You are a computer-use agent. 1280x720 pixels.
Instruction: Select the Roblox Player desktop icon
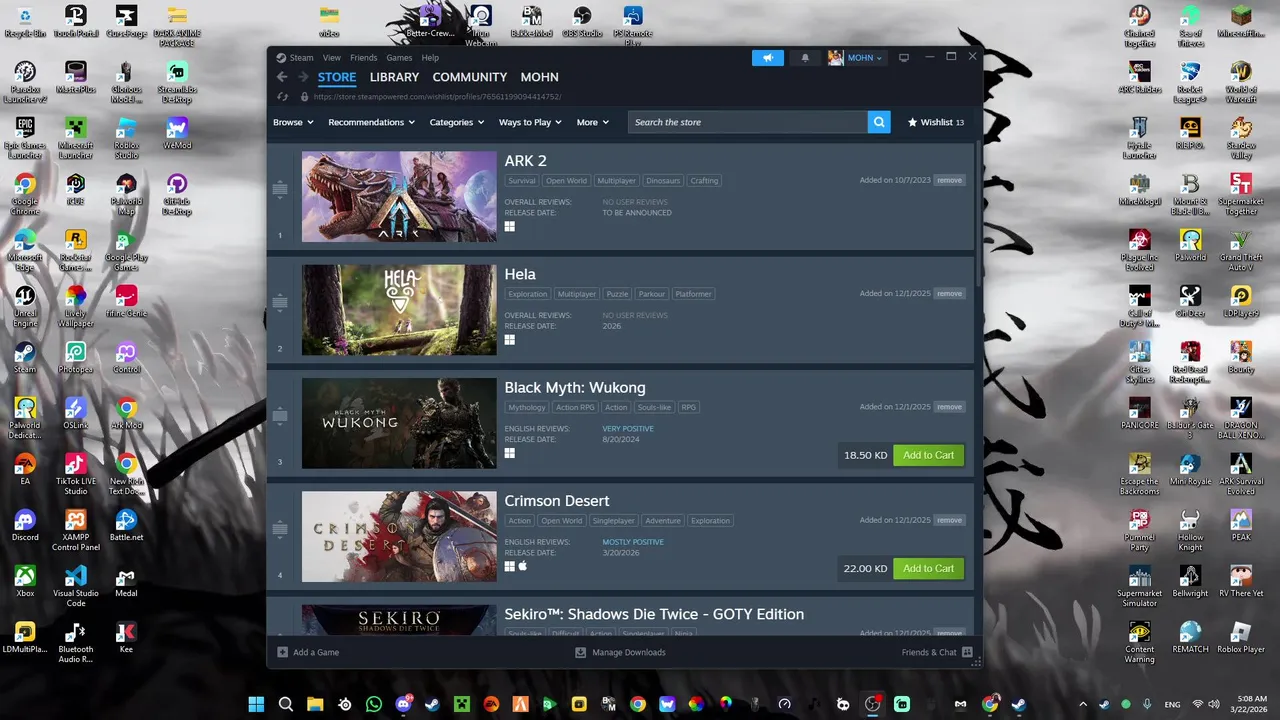click(1241, 637)
